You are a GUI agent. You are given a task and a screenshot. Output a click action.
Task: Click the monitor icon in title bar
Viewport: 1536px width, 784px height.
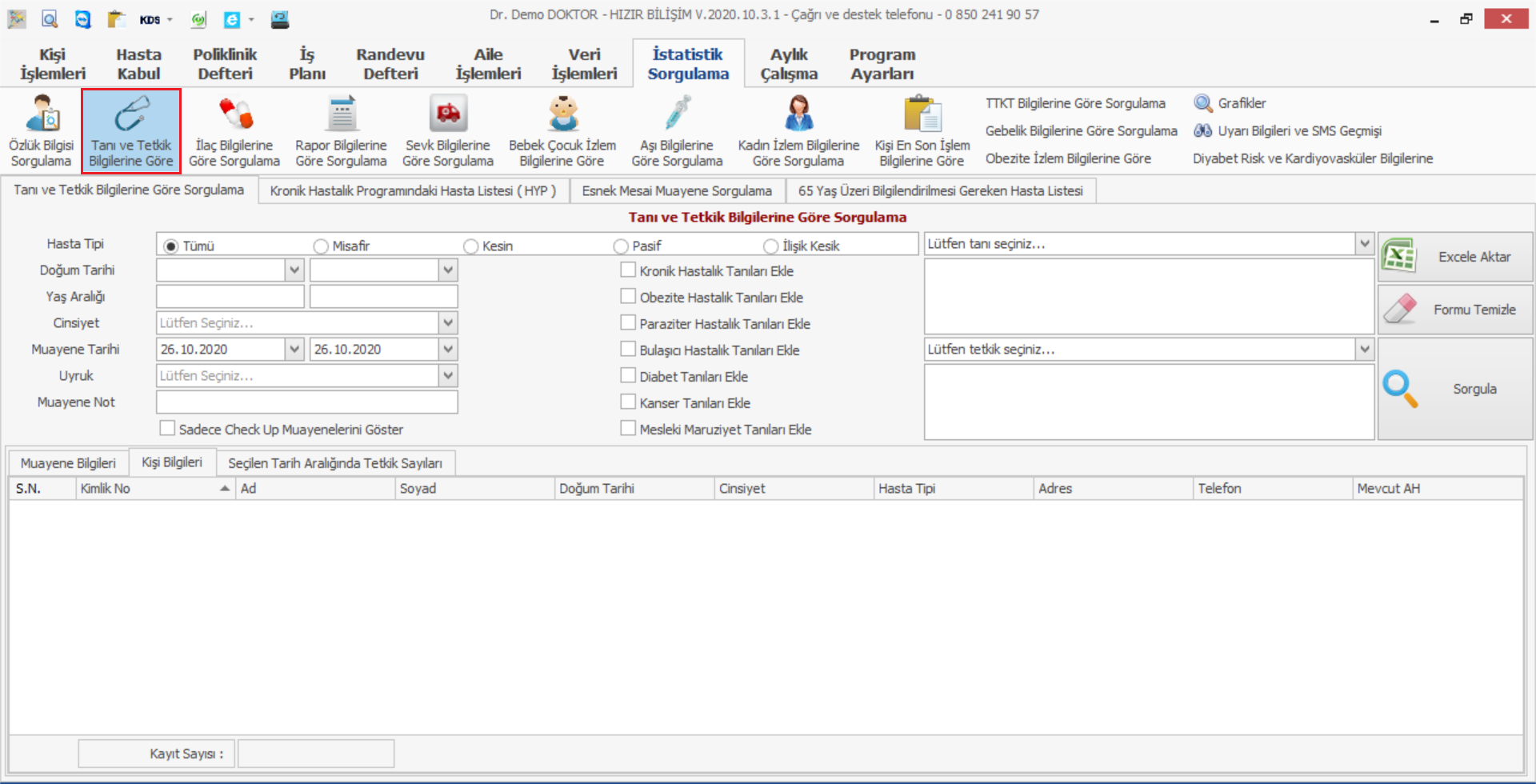(280, 19)
